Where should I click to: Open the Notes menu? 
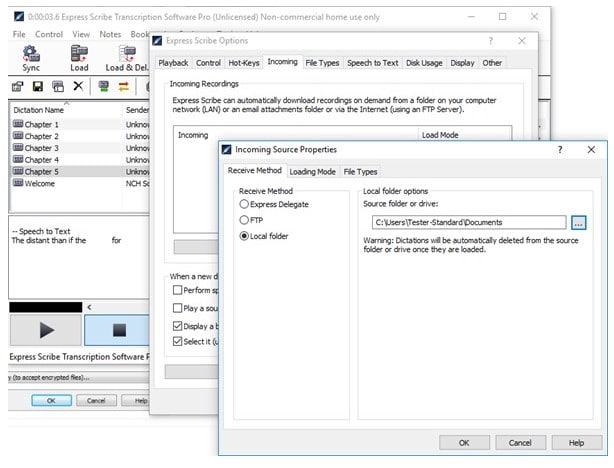pos(110,34)
